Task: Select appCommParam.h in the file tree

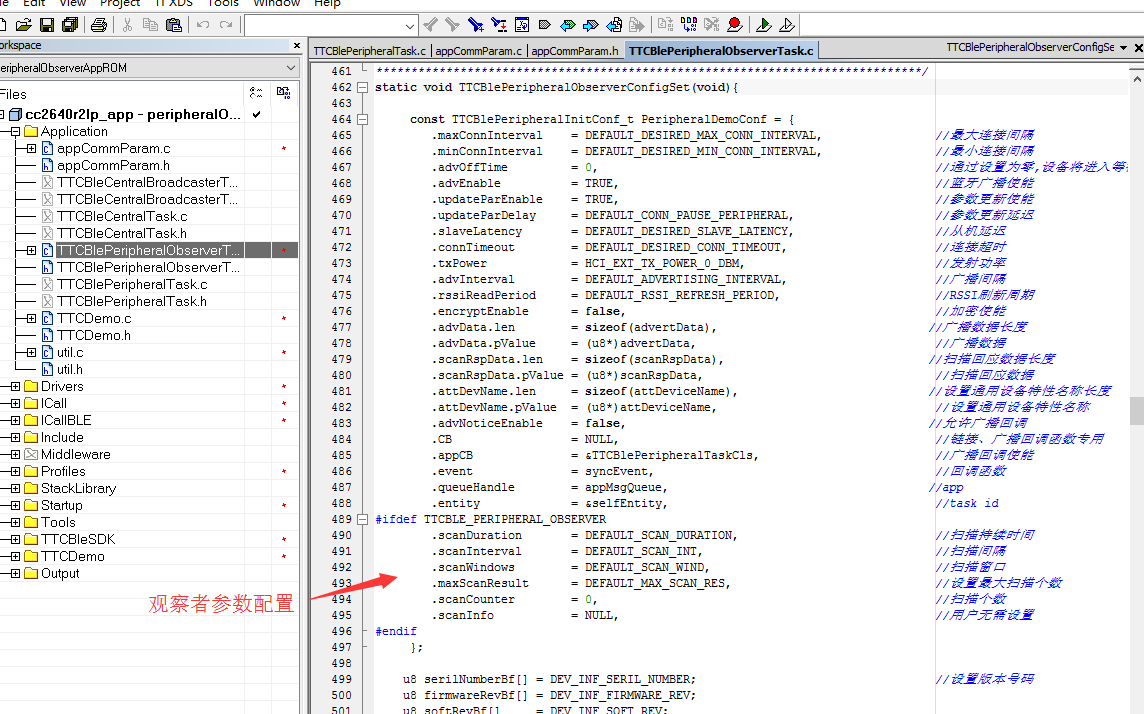Action: coord(113,166)
